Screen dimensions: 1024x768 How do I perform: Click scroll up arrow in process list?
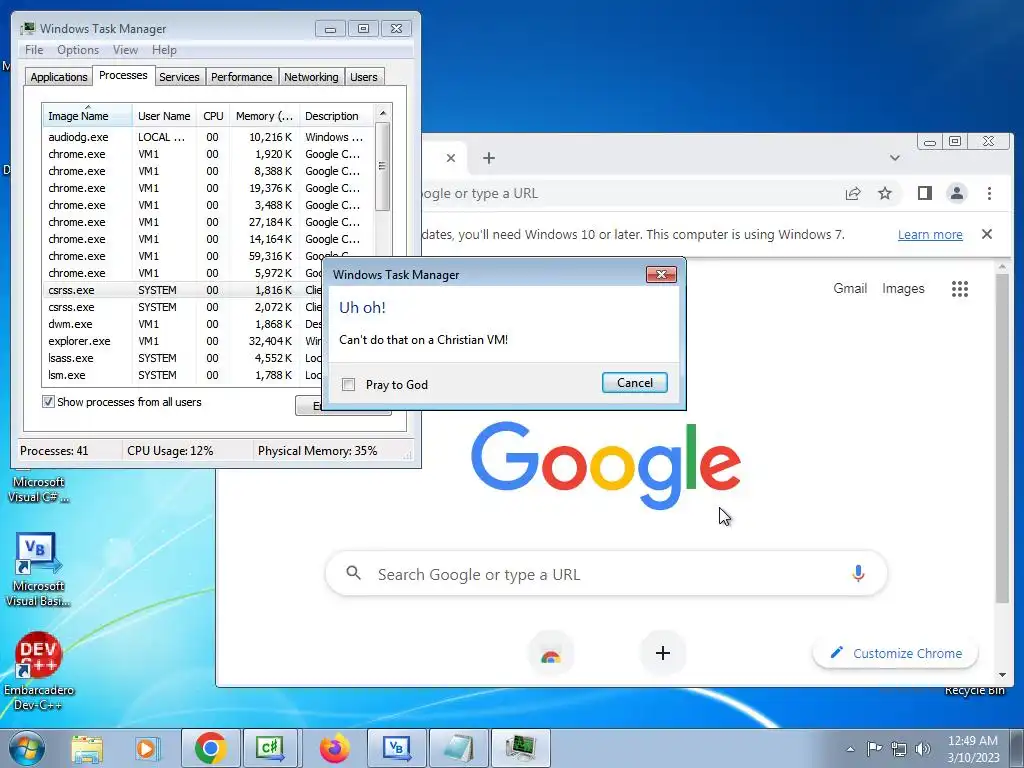click(x=383, y=113)
